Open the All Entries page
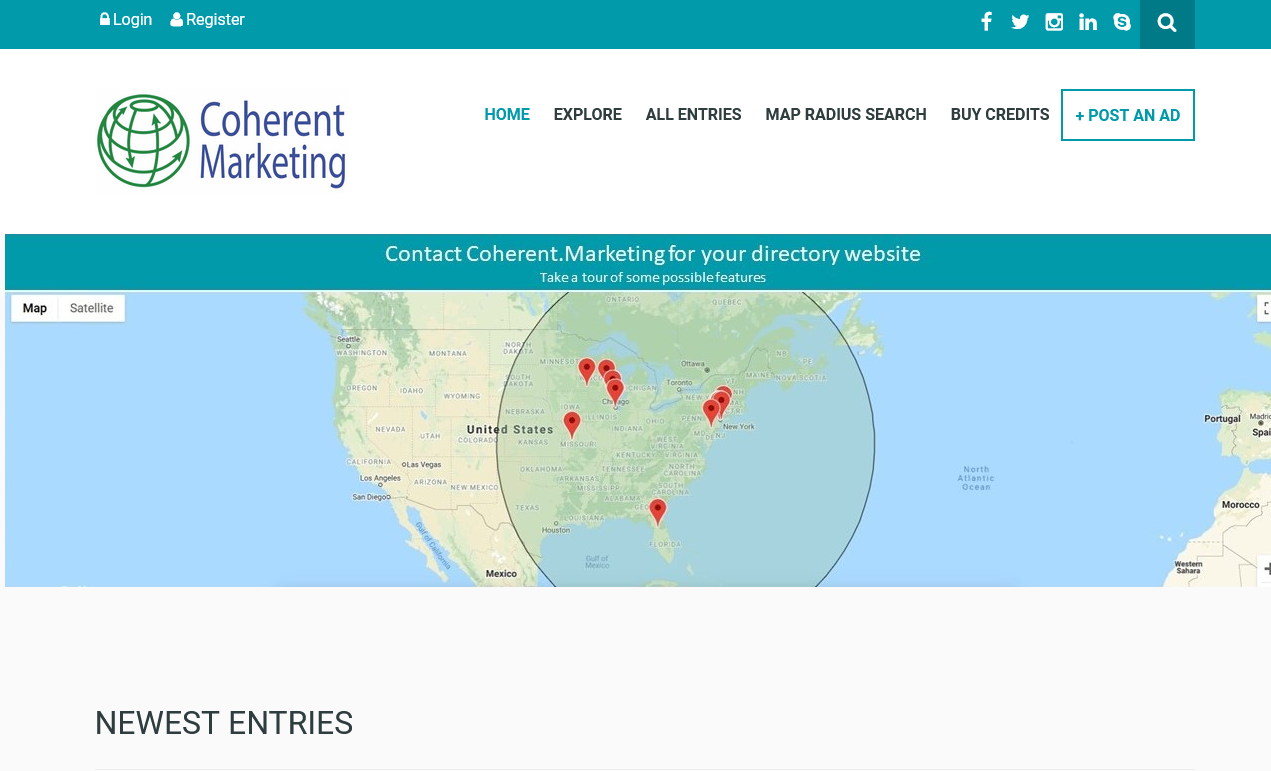Image resolution: width=1271 pixels, height=771 pixels. (693, 115)
